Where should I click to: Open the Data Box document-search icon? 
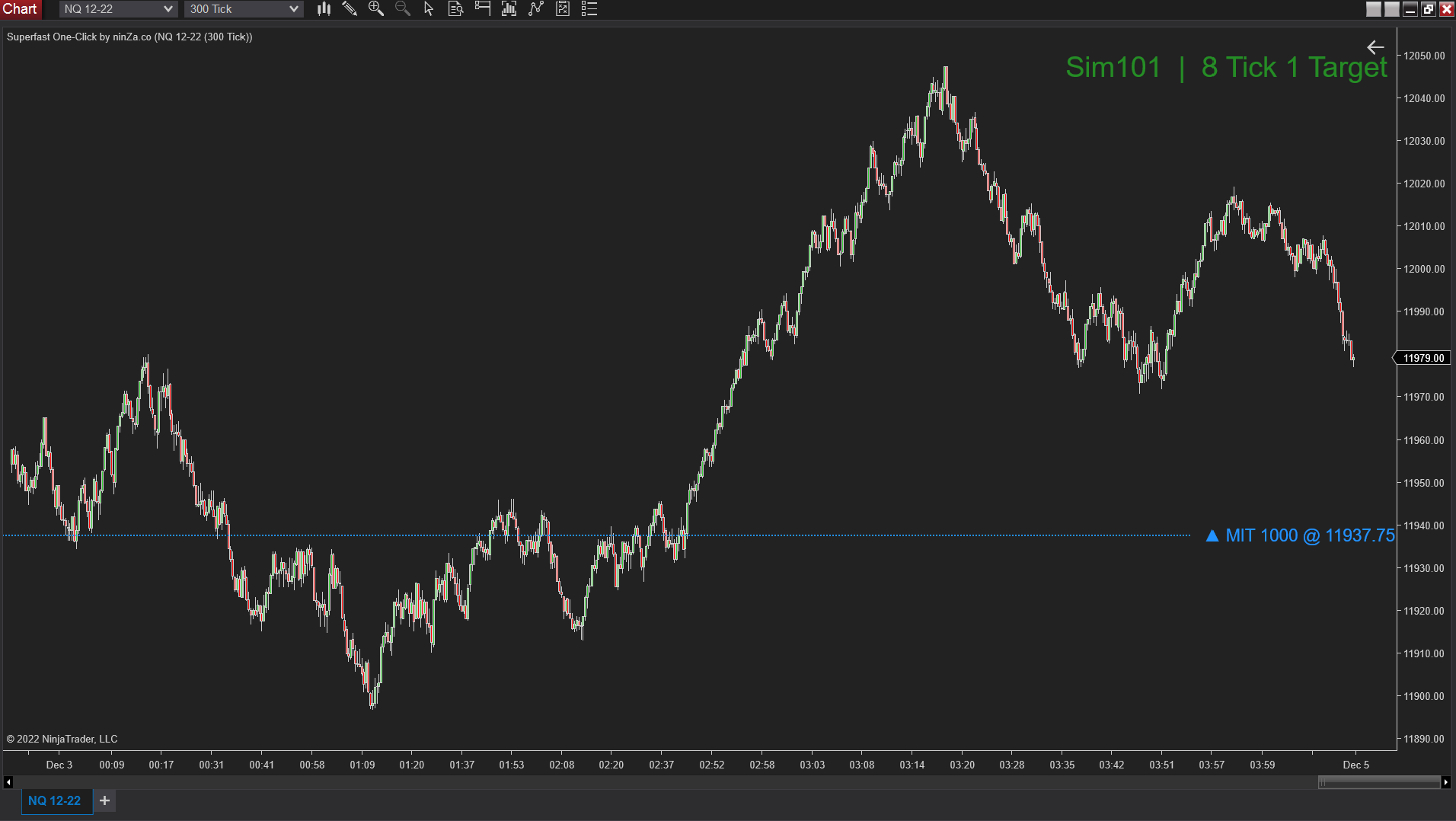point(455,8)
